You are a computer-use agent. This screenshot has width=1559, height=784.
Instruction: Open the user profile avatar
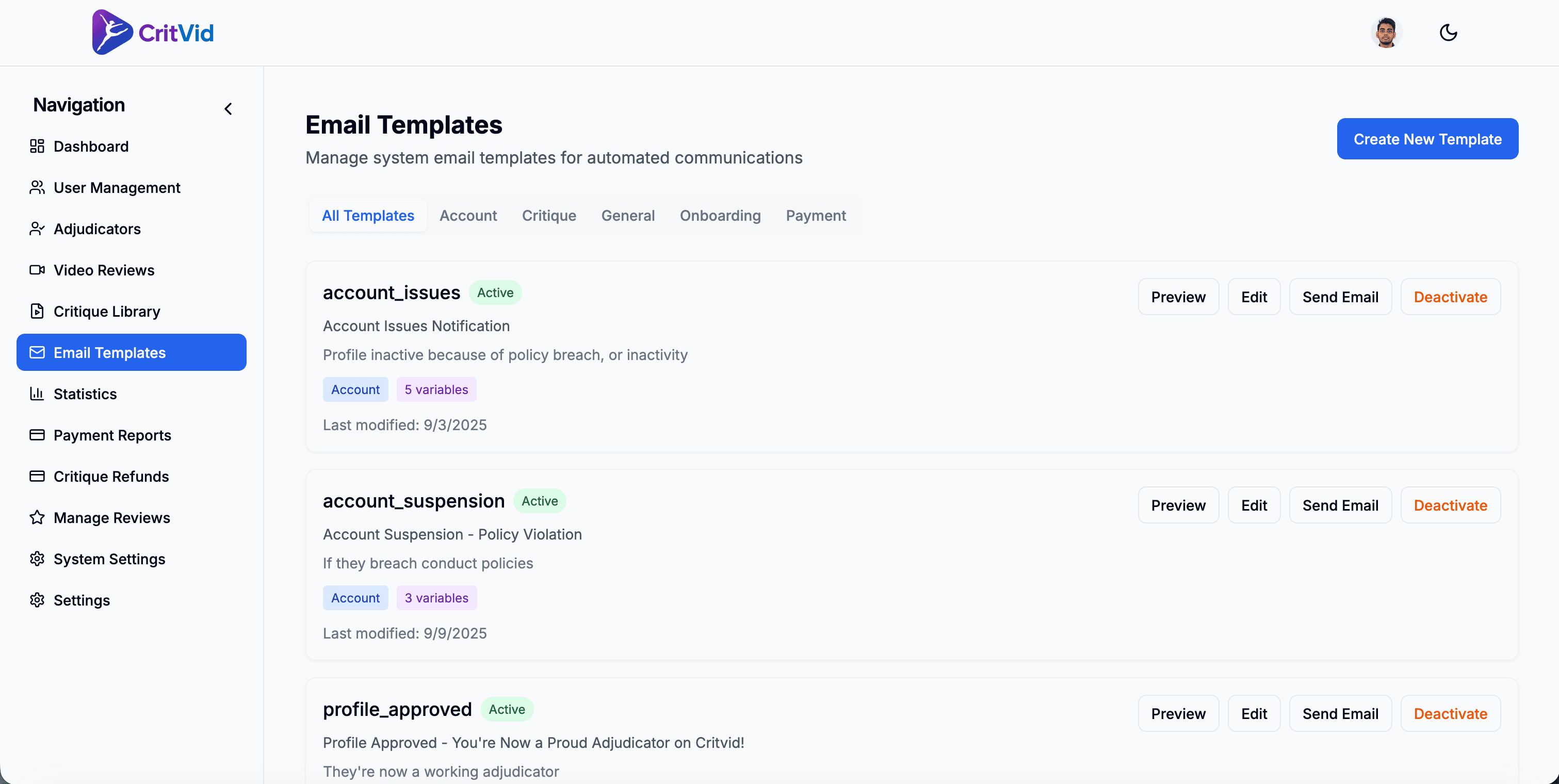[x=1386, y=32]
